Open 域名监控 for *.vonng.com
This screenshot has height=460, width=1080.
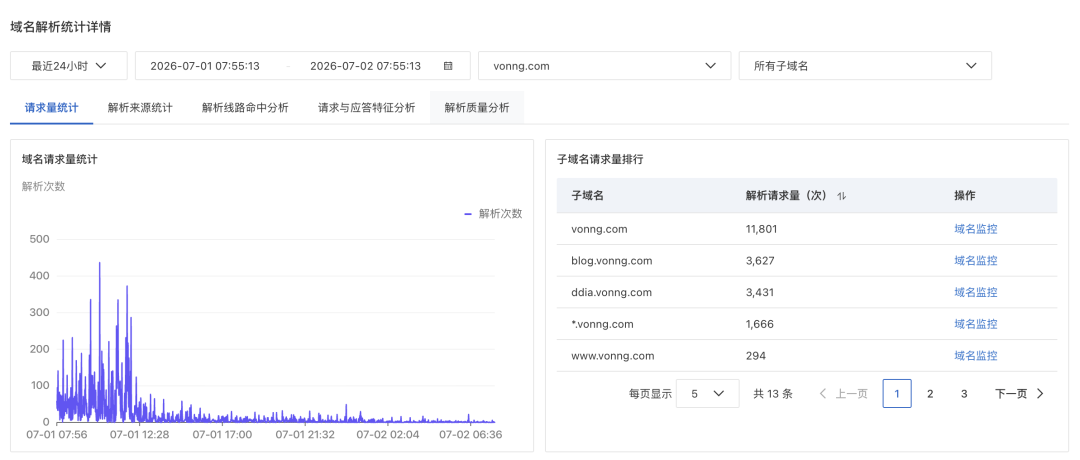coord(975,324)
